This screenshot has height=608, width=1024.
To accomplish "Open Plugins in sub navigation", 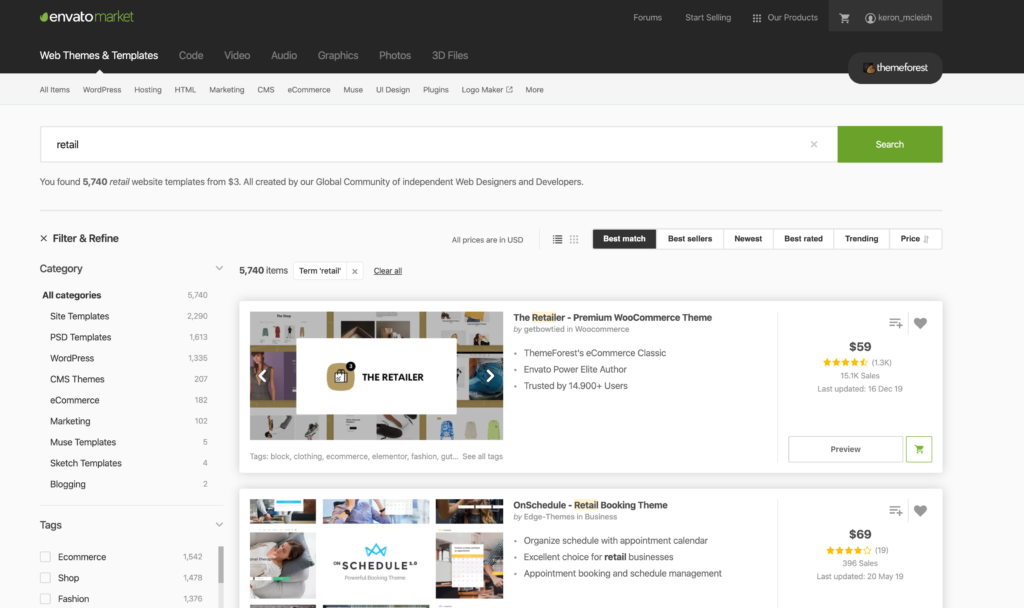I will coord(436,90).
